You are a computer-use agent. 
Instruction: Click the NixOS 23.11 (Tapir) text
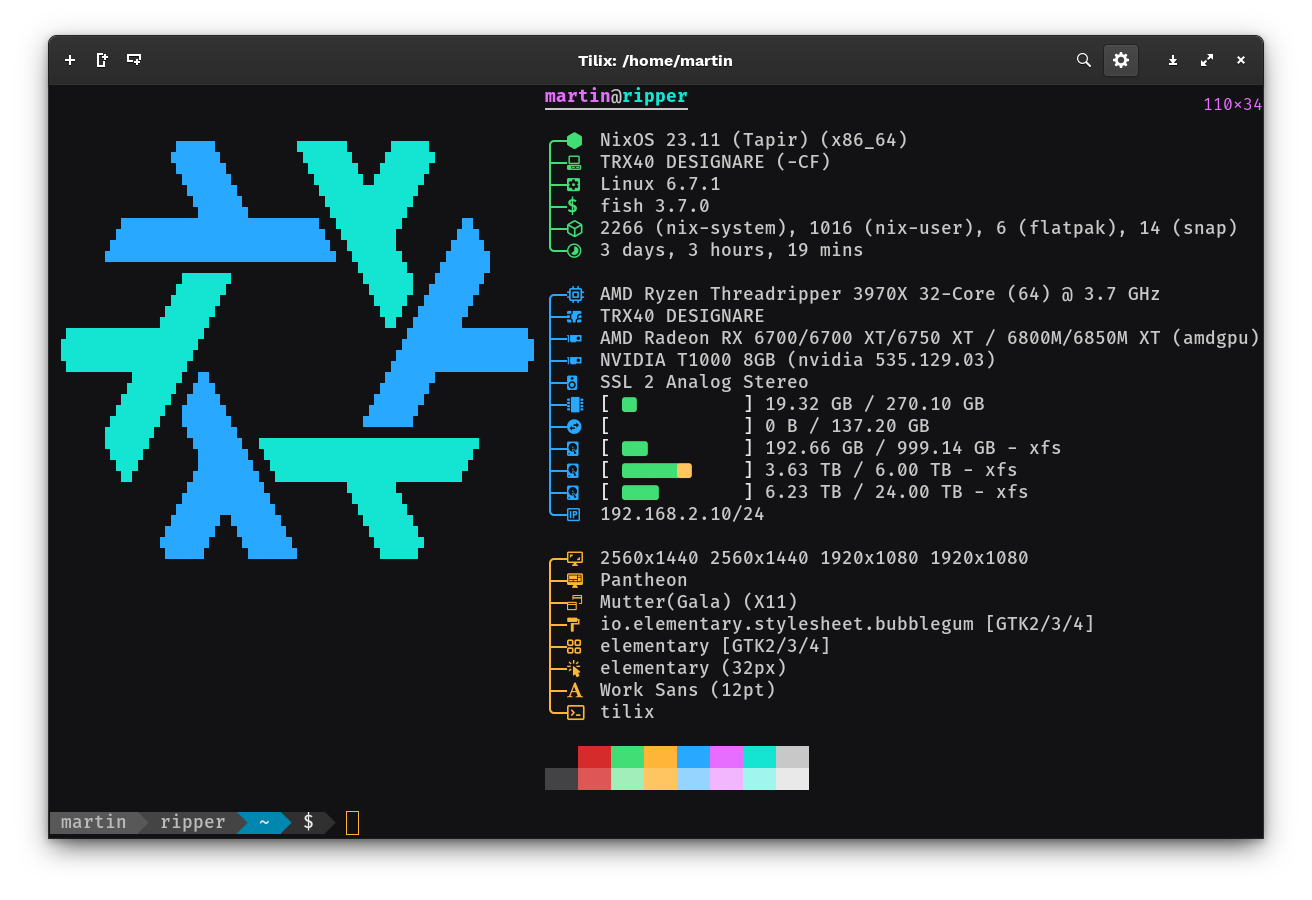(704, 140)
